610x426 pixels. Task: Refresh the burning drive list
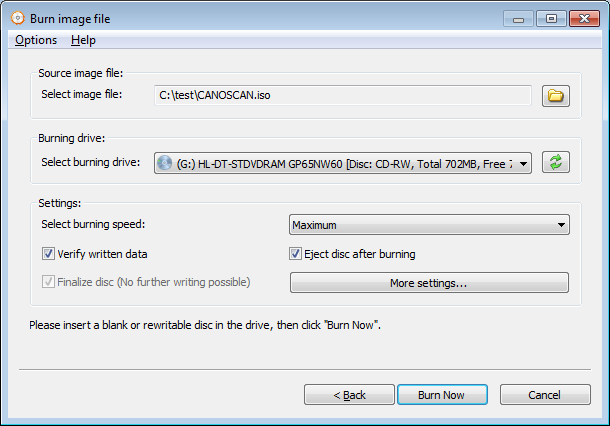(555, 162)
